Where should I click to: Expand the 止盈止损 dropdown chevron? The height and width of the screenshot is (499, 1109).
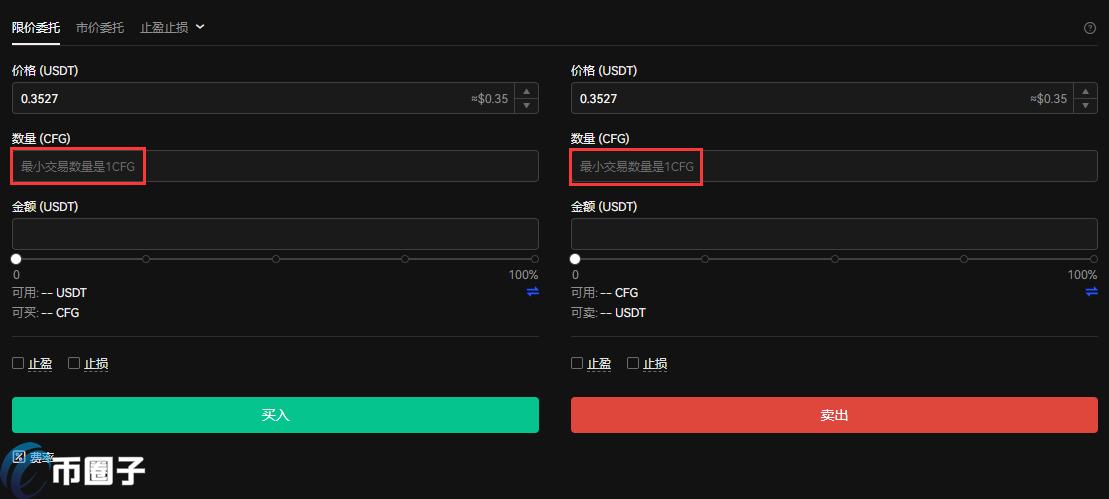click(x=199, y=27)
